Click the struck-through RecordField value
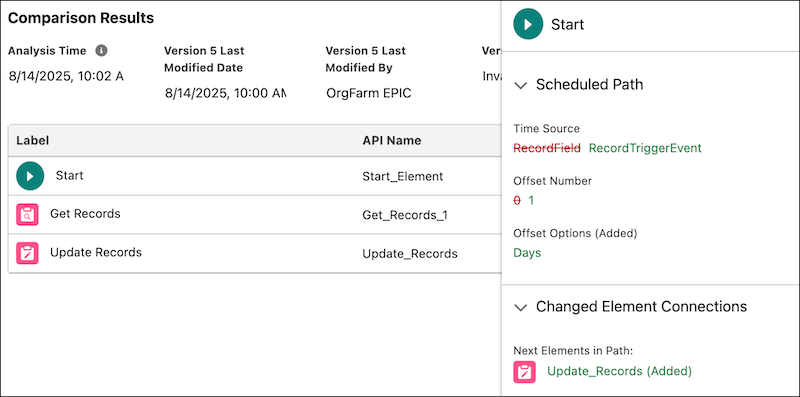This screenshot has width=800, height=397. pyautogui.click(x=547, y=148)
